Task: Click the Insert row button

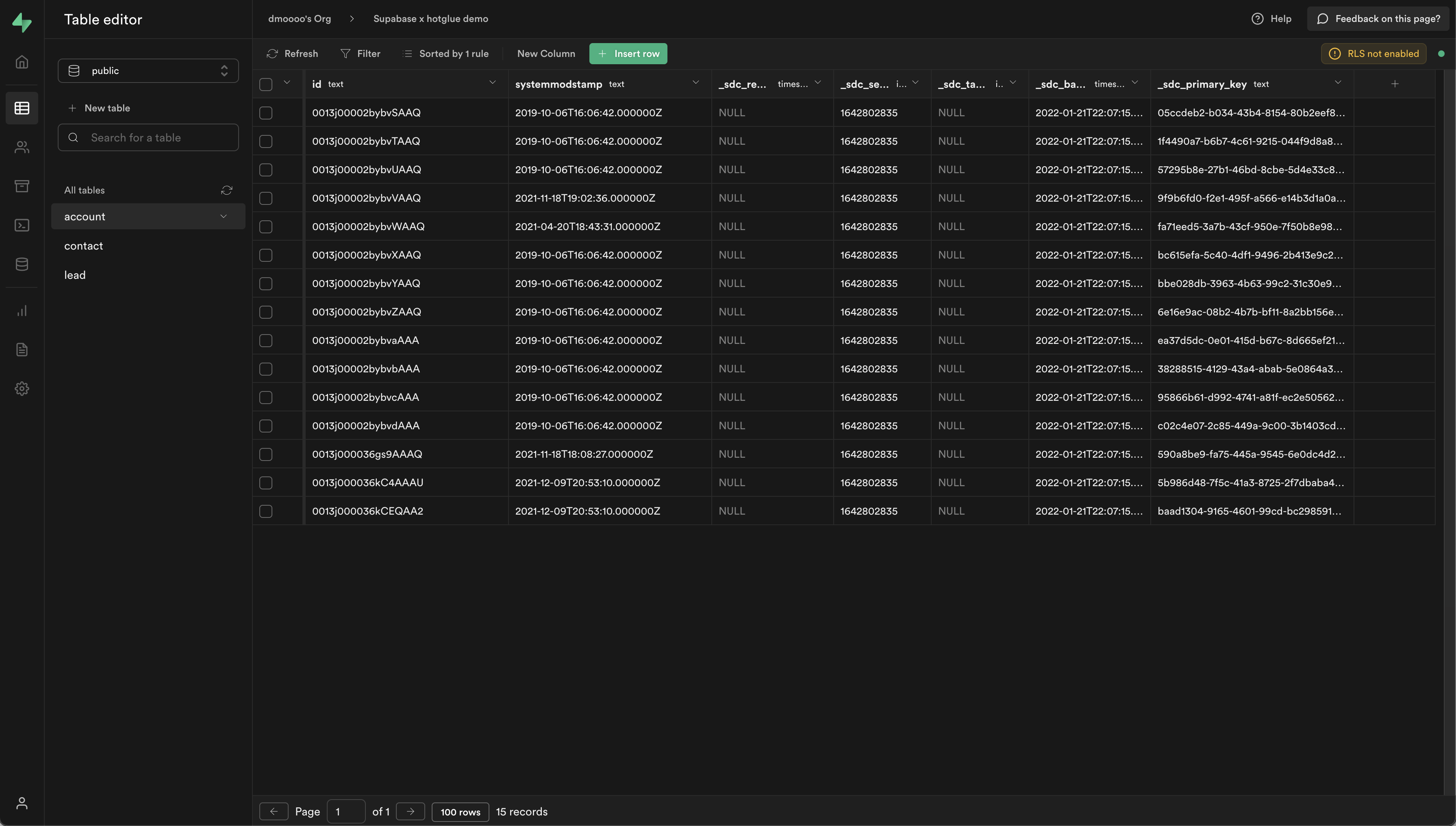Action: pos(628,54)
